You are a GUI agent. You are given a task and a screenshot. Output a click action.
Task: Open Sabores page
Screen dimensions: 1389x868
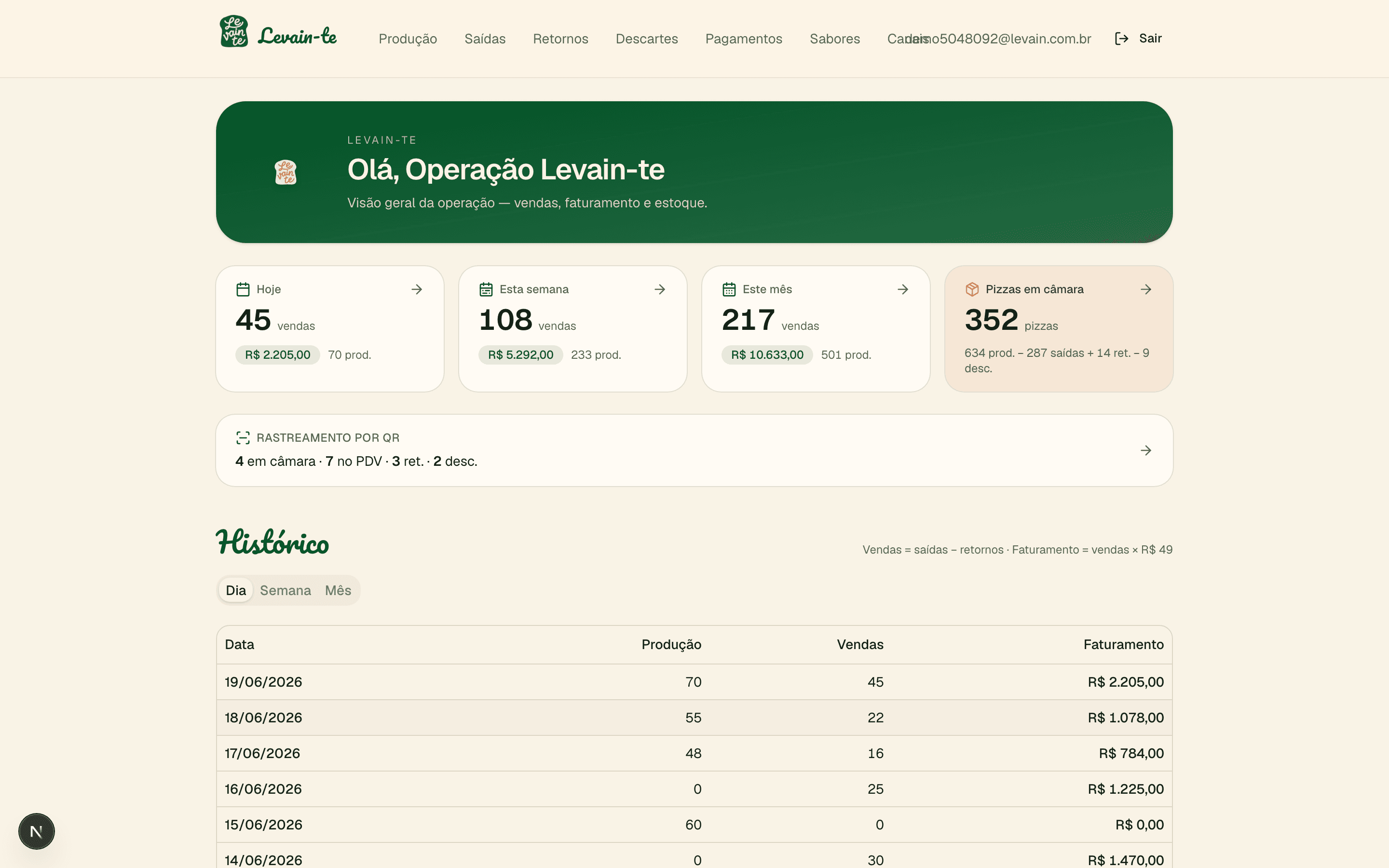[835, 39]
